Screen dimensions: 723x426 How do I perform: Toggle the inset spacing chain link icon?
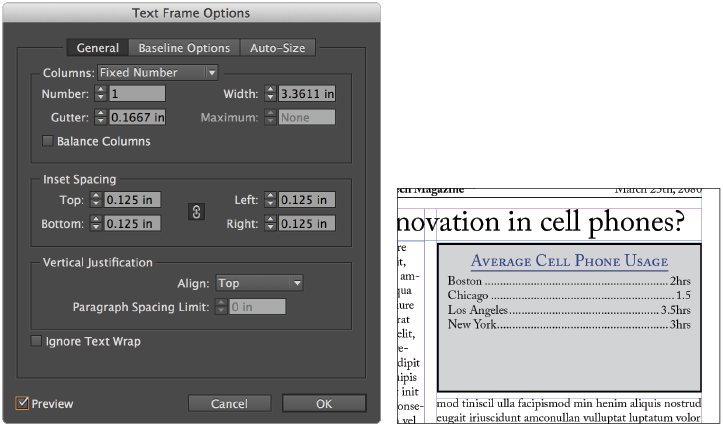pos(197,211)
